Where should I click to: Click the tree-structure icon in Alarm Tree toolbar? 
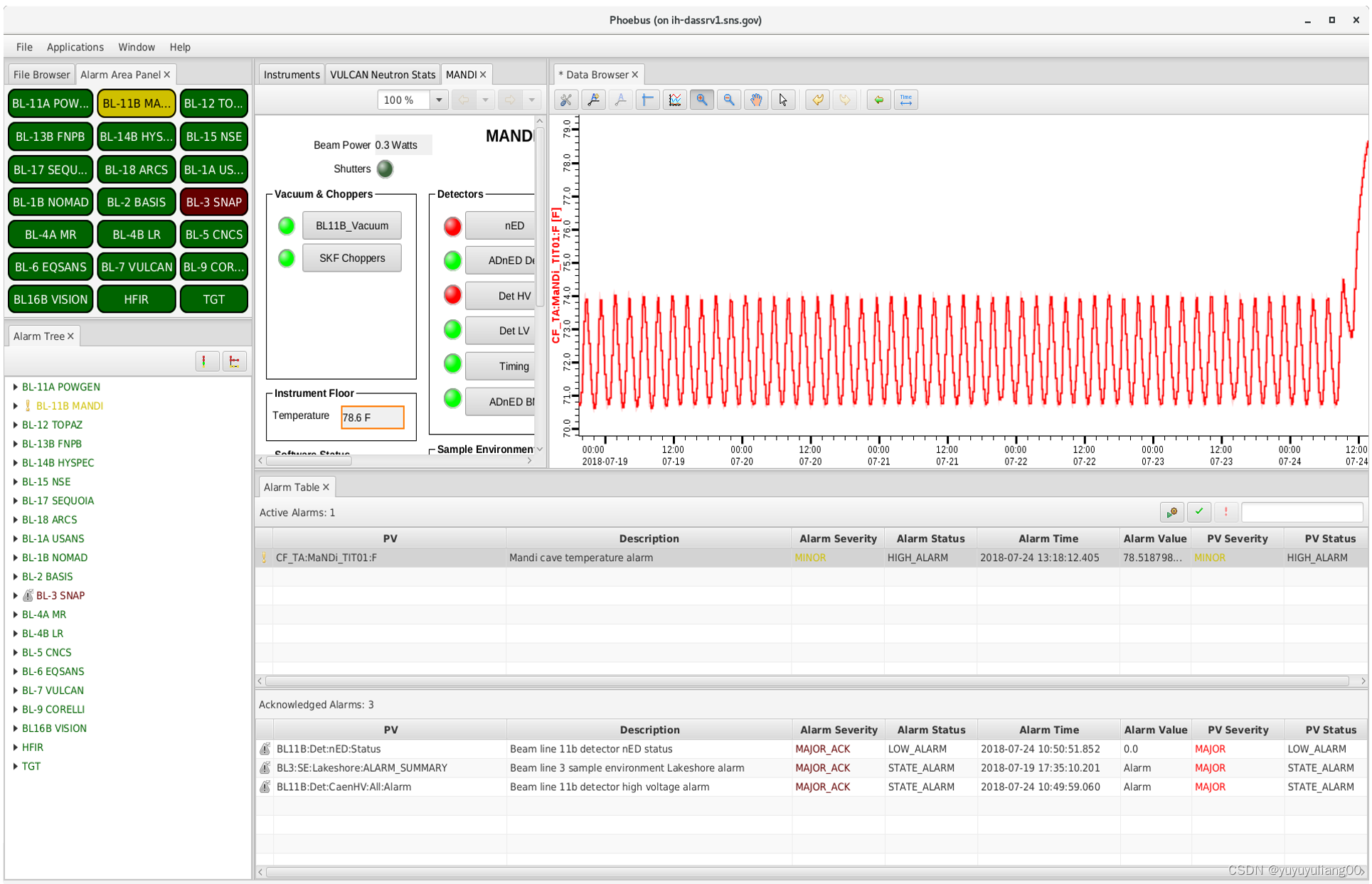234,361
